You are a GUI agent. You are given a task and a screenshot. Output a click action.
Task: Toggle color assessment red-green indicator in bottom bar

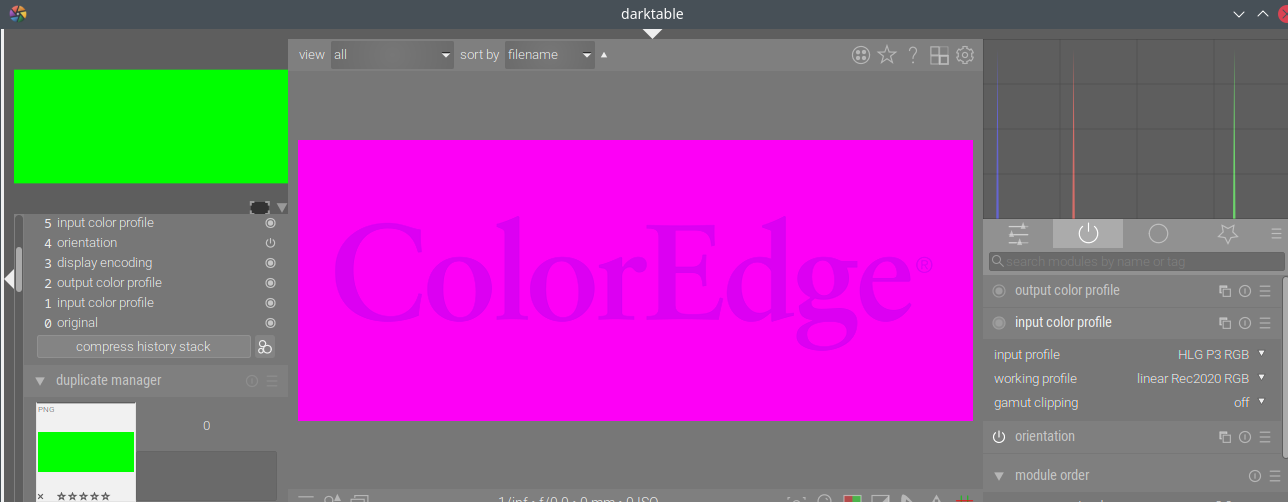(x=853, y=498)
